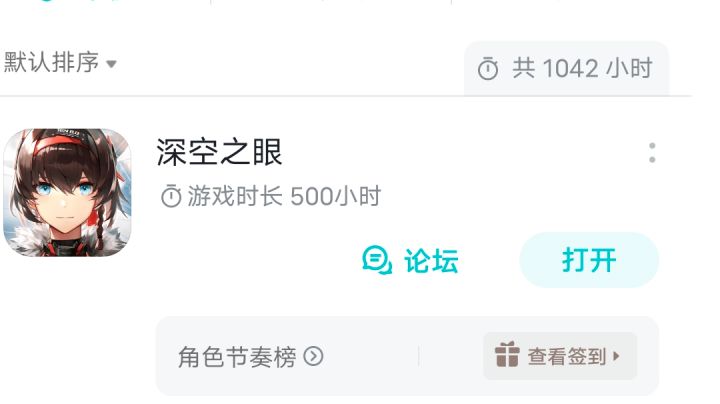Image resolution: width=720 pixels, height=404 pixels.
Task: Open the total playtime 共 1042 小时 badge
Action: (566, 69)
